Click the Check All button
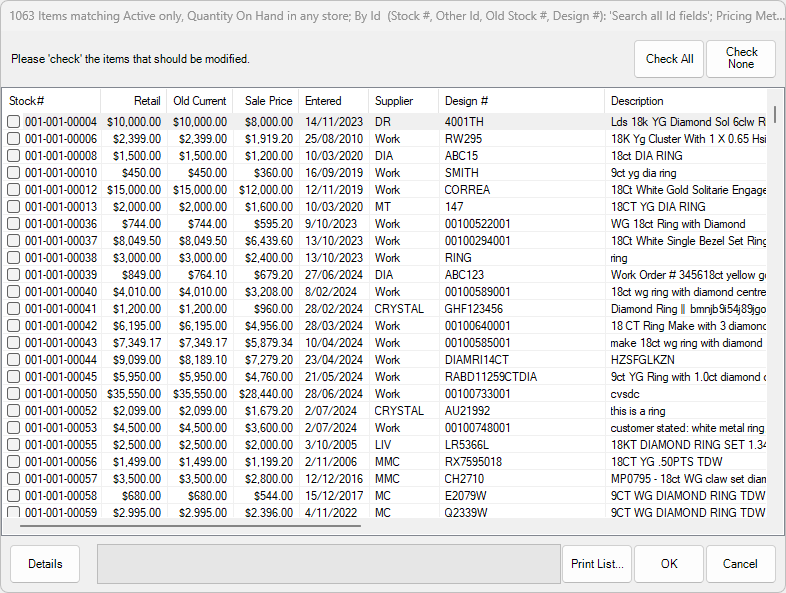This screenshot has height=593, width=786. (669, 59)
